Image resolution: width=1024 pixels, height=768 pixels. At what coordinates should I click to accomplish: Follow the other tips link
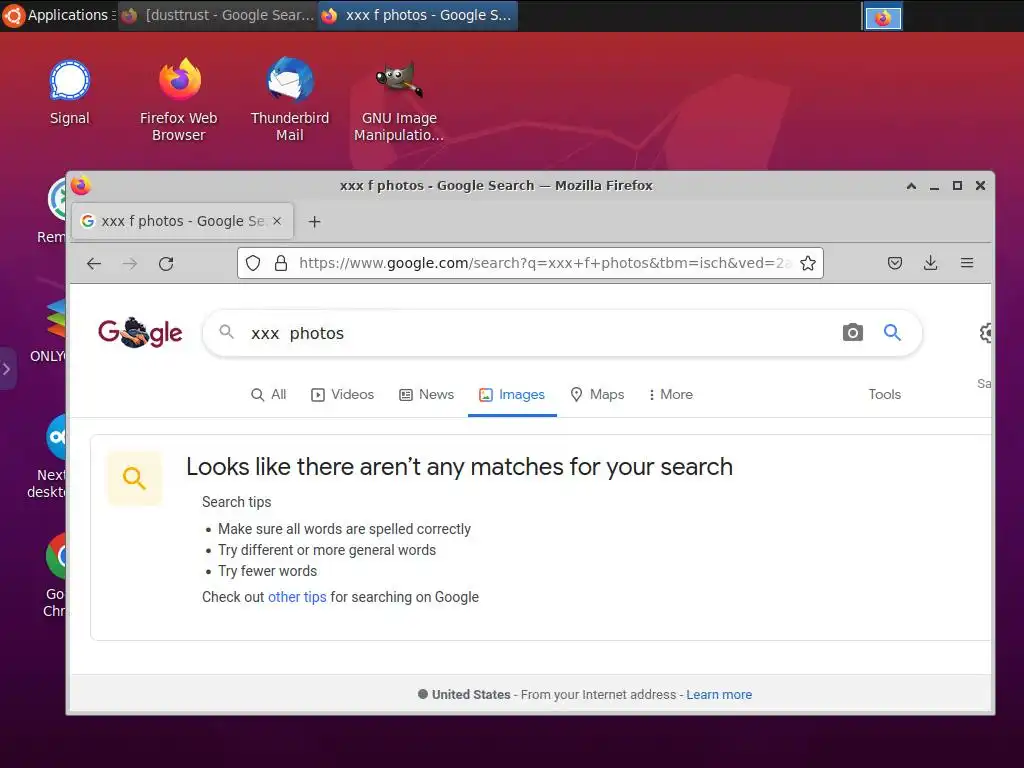[x=297, y=597]
